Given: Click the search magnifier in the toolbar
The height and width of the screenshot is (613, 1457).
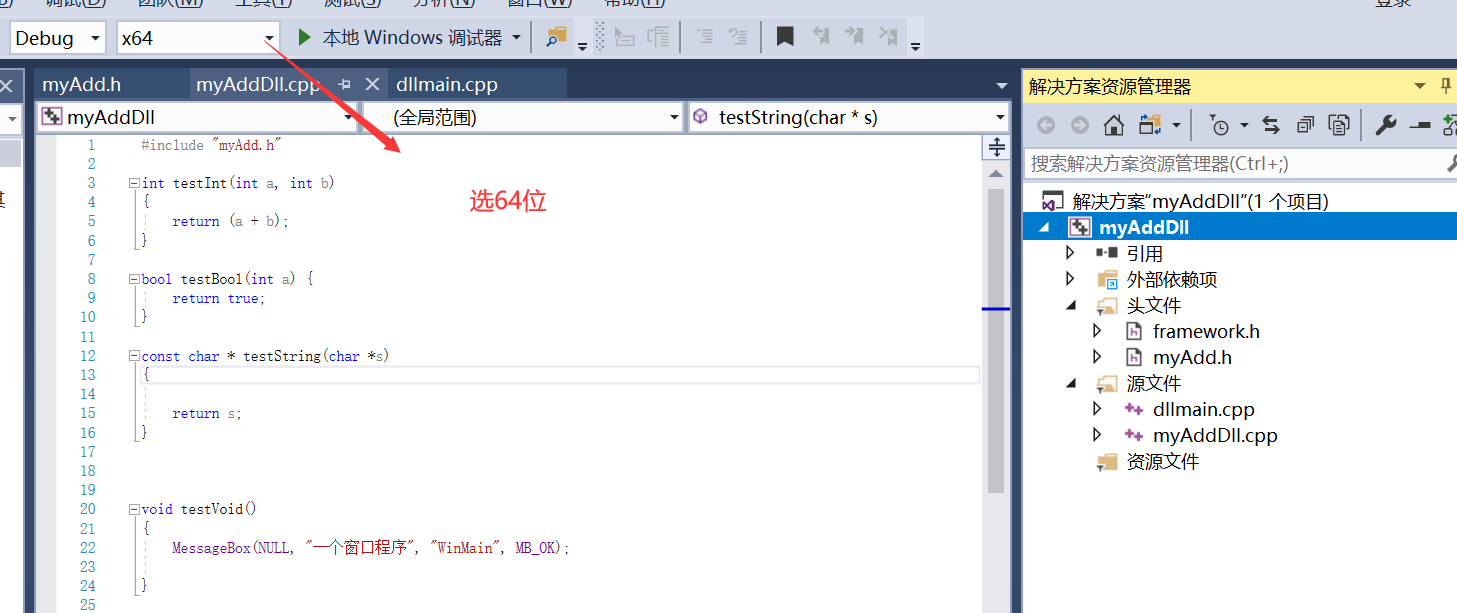Looking at the screenshot, I should 555,36.
